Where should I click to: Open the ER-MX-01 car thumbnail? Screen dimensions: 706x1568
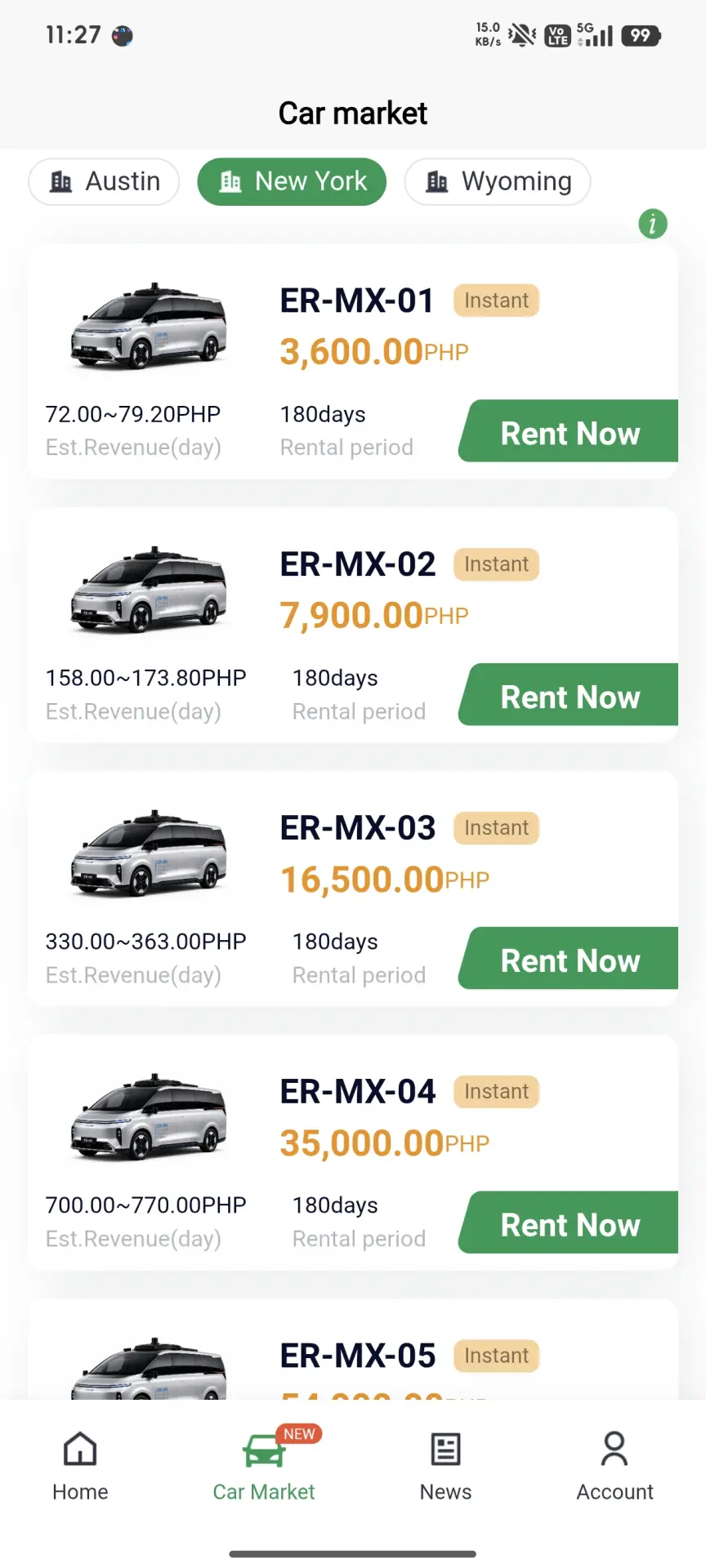coord(149,326)
